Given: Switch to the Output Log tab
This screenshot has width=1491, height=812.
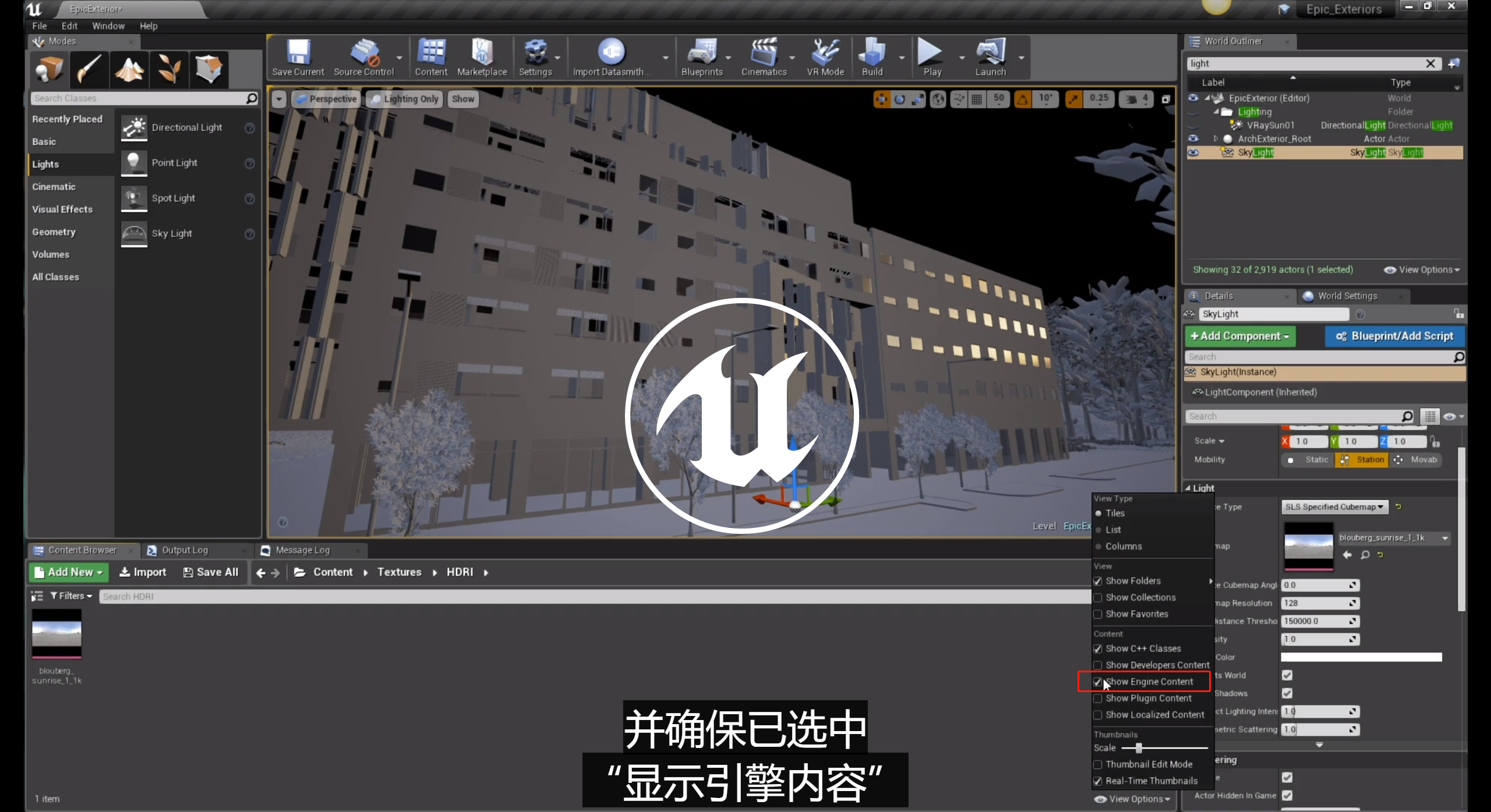Looking at the screenshot, I should click(x=184, y=550).
